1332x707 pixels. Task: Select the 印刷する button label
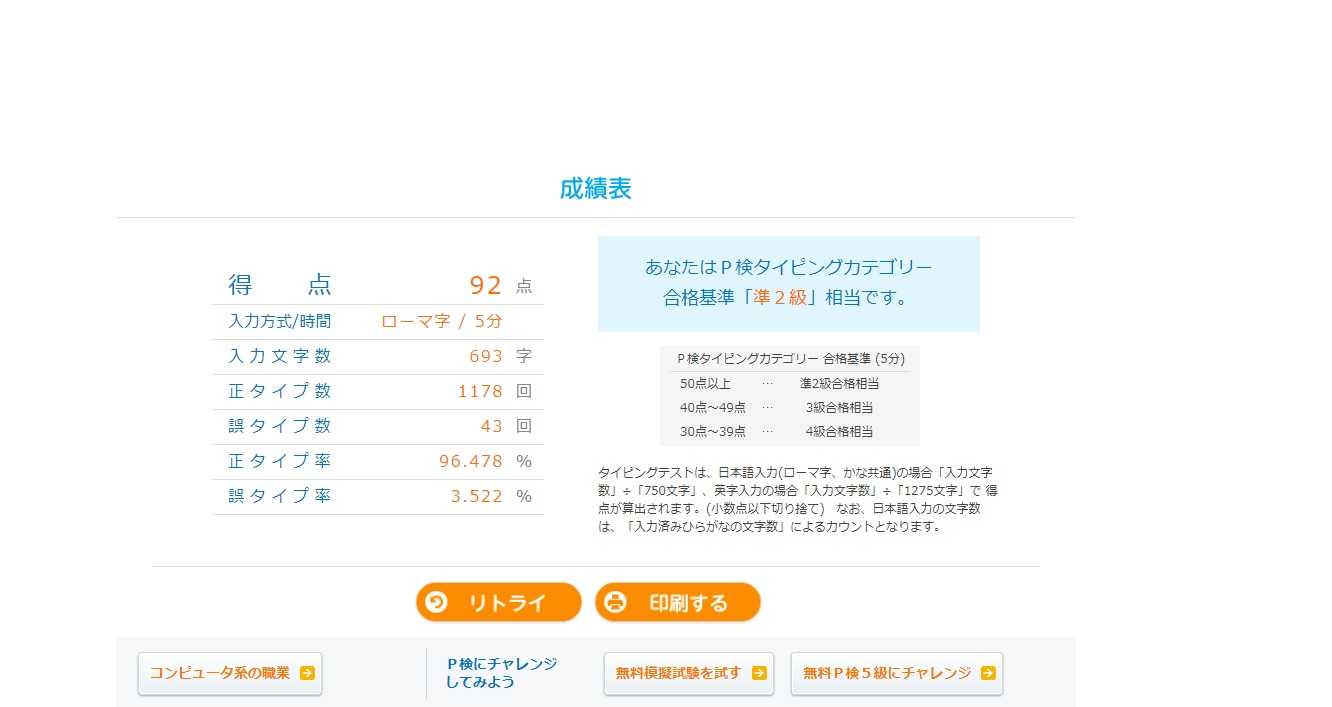pyautogui.click(x=689, y=603)
